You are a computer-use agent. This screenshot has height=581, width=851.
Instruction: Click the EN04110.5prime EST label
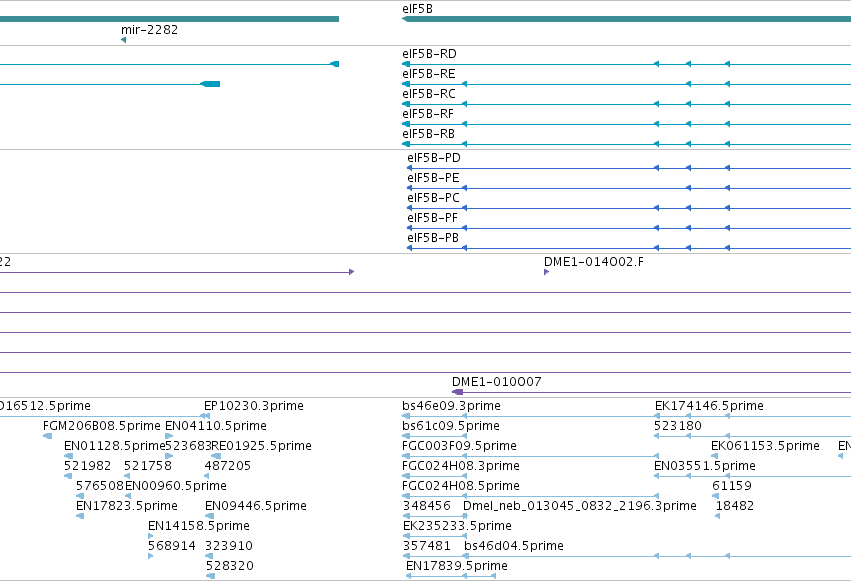[215, 426]
